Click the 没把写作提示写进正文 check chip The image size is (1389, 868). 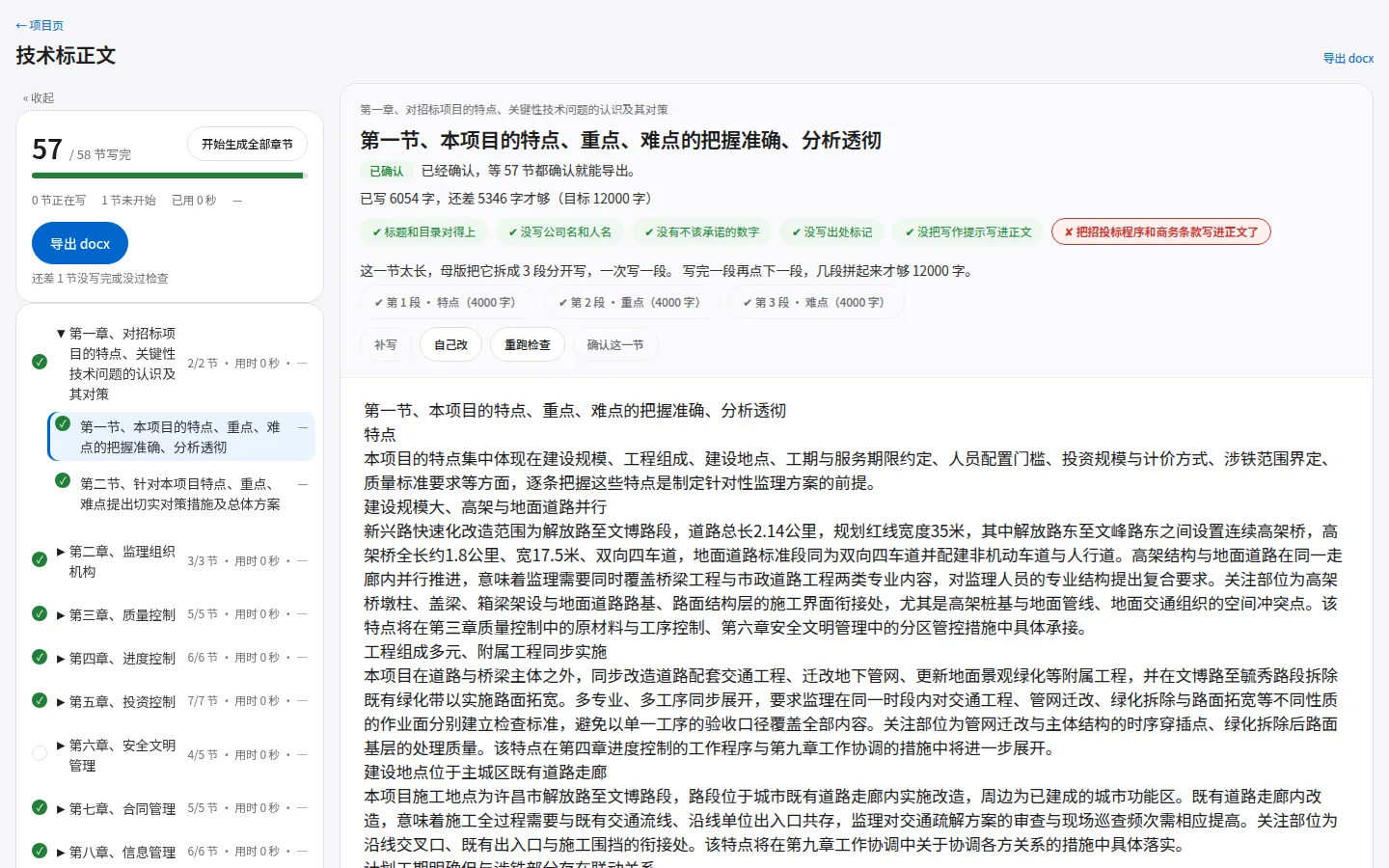(x=967, y=232)
